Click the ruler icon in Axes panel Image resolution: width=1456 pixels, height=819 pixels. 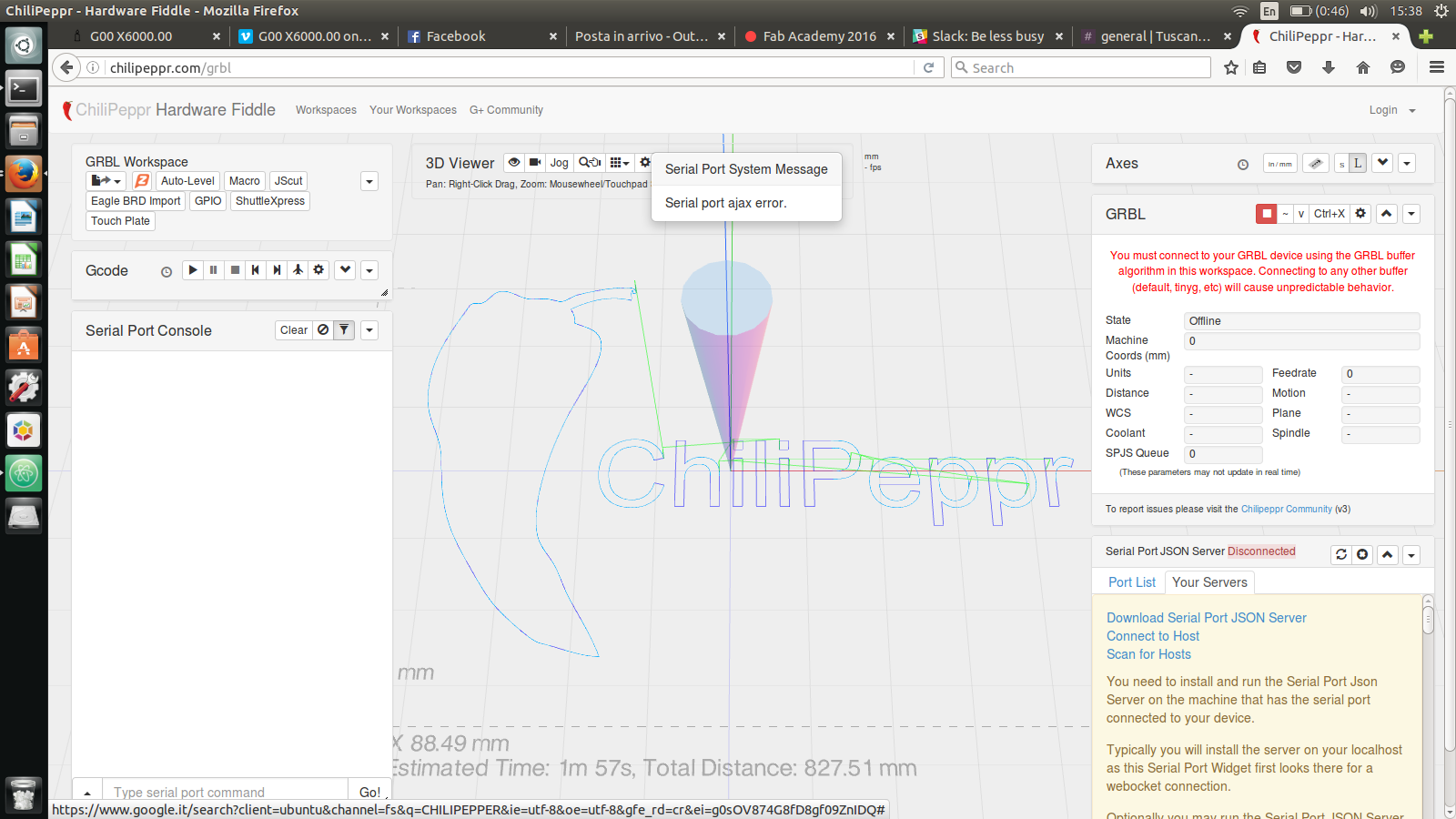[x=1315, y=164]
